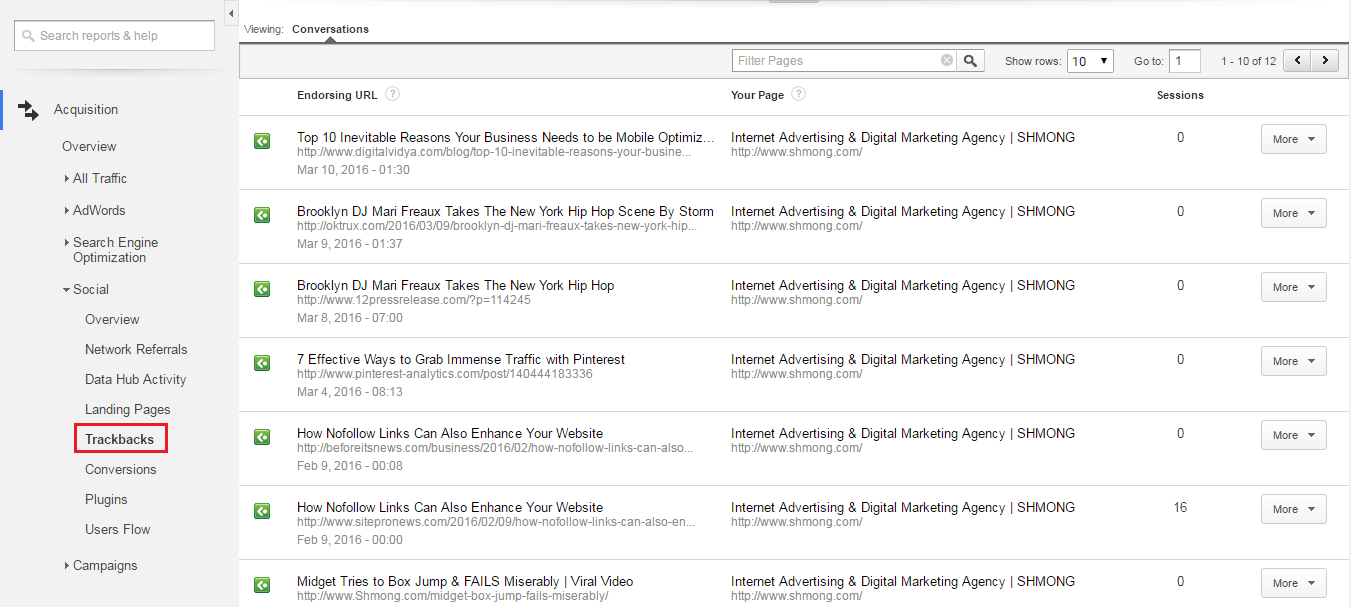Open the help icon next to Your Page
The height and width of the screenshot is (607, 1351).
798,94
